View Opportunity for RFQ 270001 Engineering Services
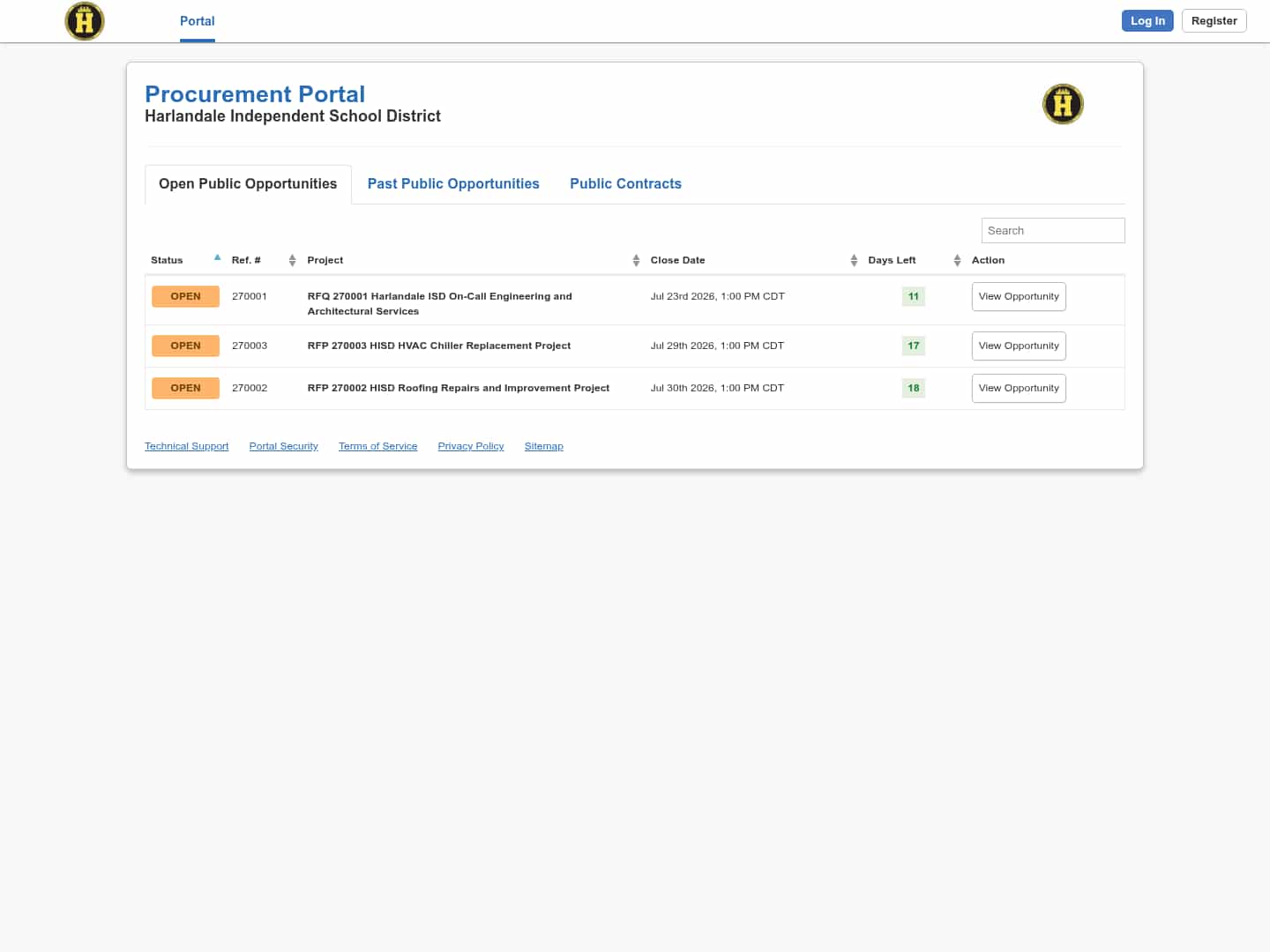This screenshot has width=1270, height=952. [x=1019, y=297]
